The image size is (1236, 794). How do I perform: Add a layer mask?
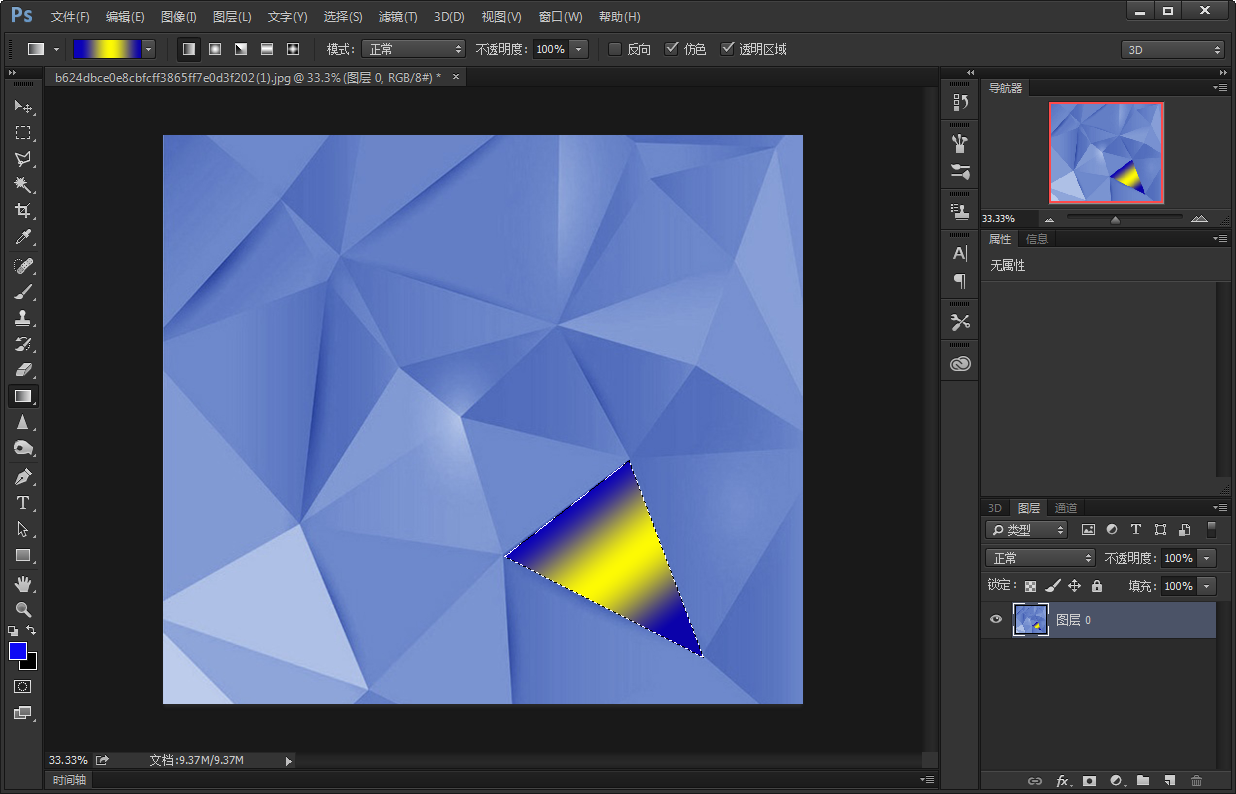click(x=1089, y=780)
